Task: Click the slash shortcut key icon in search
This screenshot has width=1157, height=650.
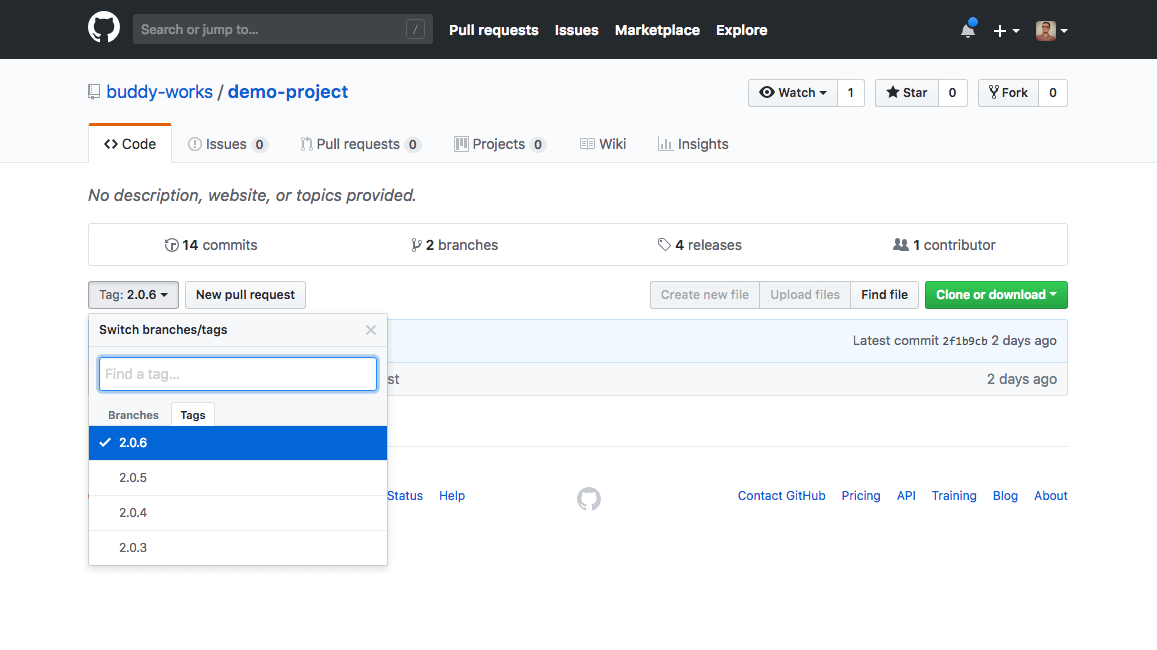Action: (x=415, y=30)
